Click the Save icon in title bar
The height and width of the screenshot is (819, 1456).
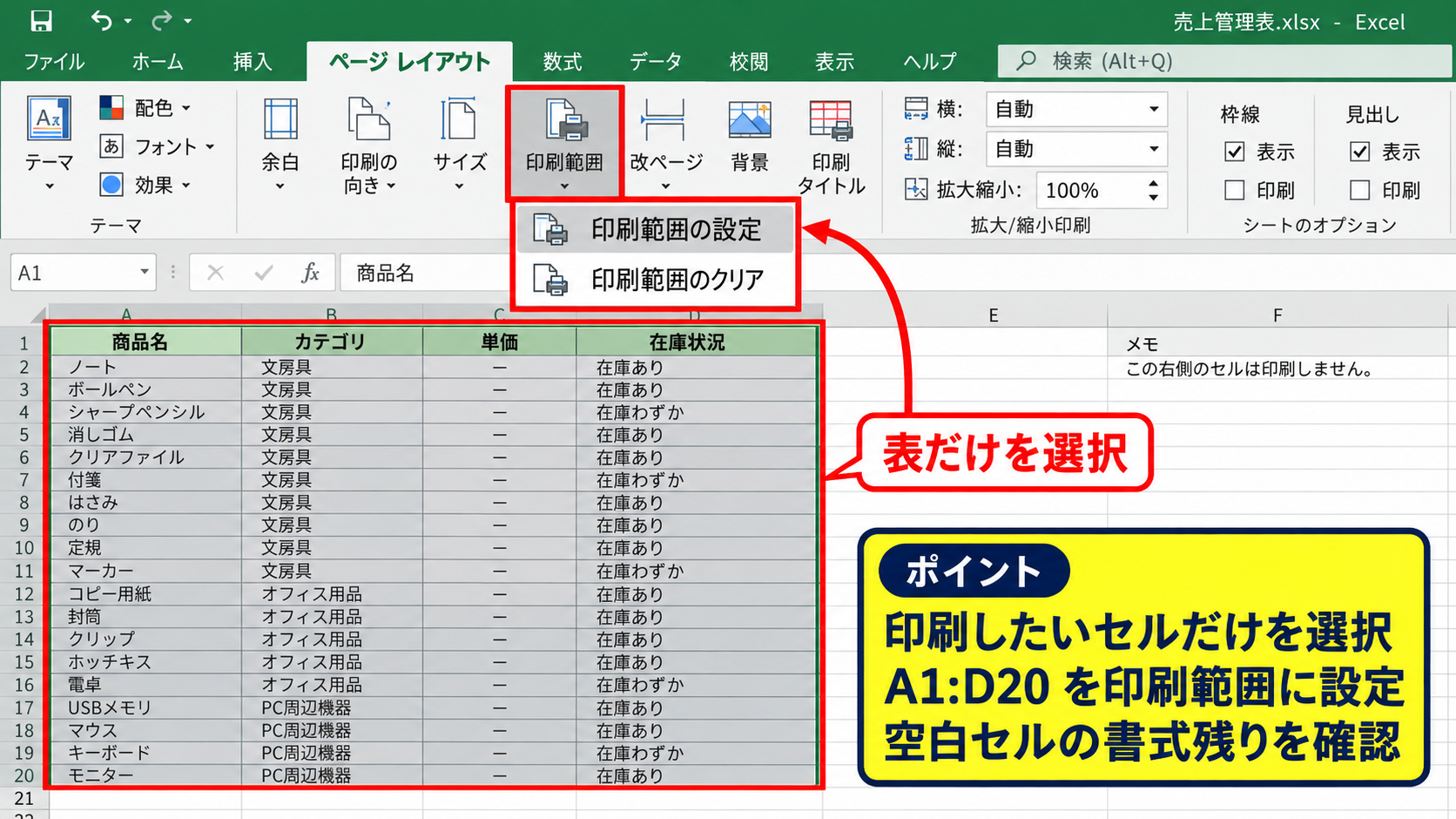coord(40,20)
